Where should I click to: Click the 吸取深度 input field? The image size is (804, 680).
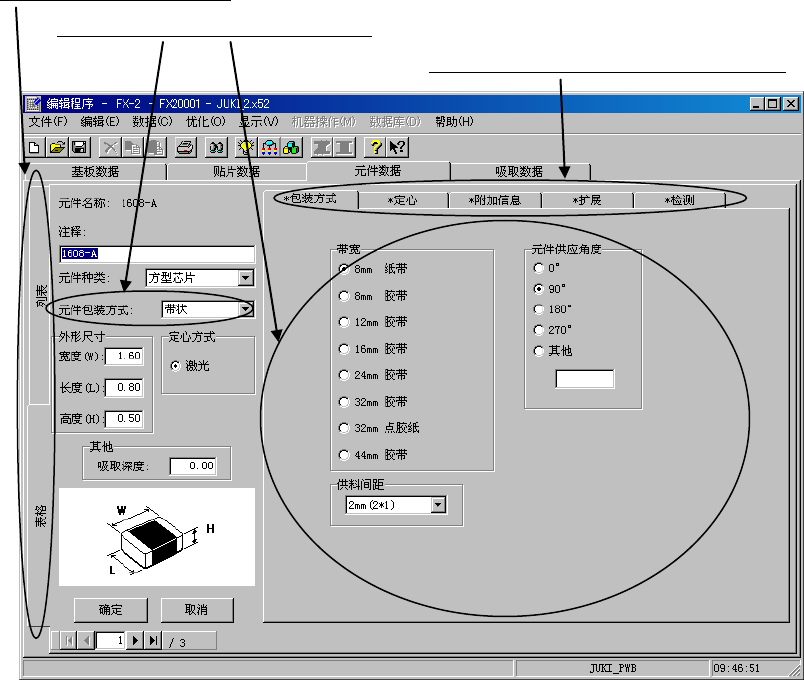(193, 465)
